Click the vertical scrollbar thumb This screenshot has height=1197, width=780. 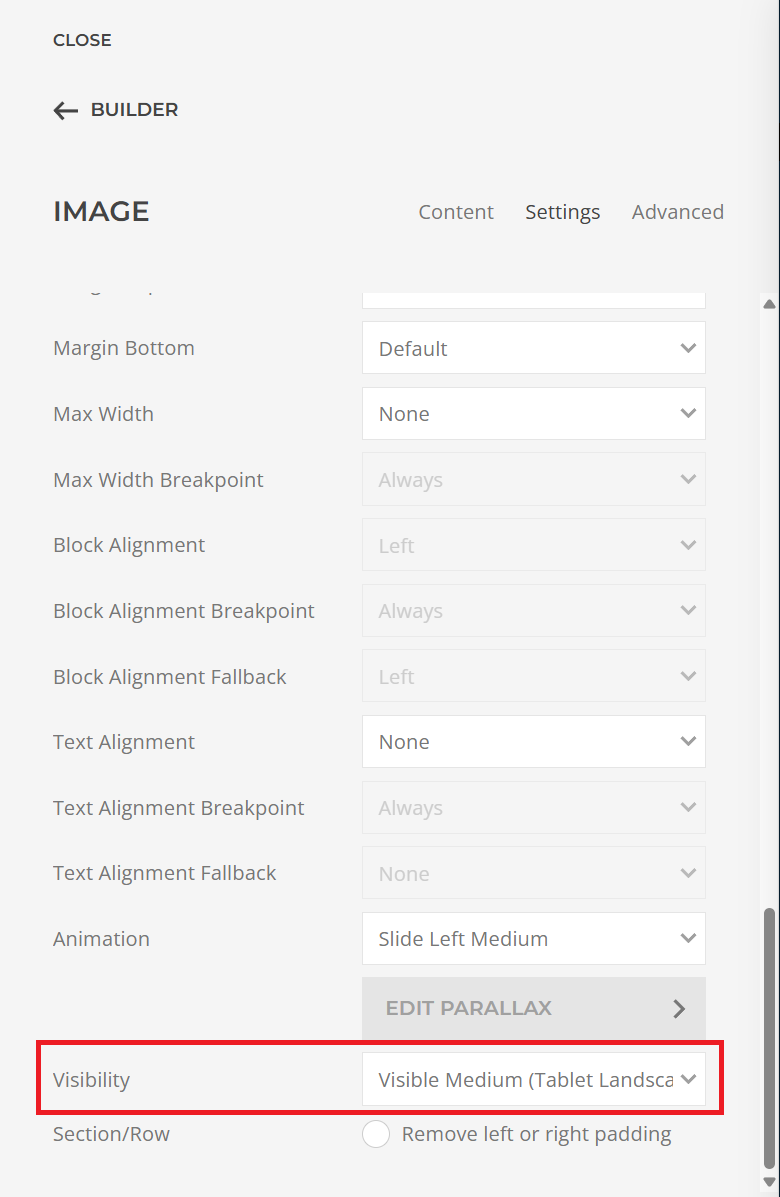768,1040
